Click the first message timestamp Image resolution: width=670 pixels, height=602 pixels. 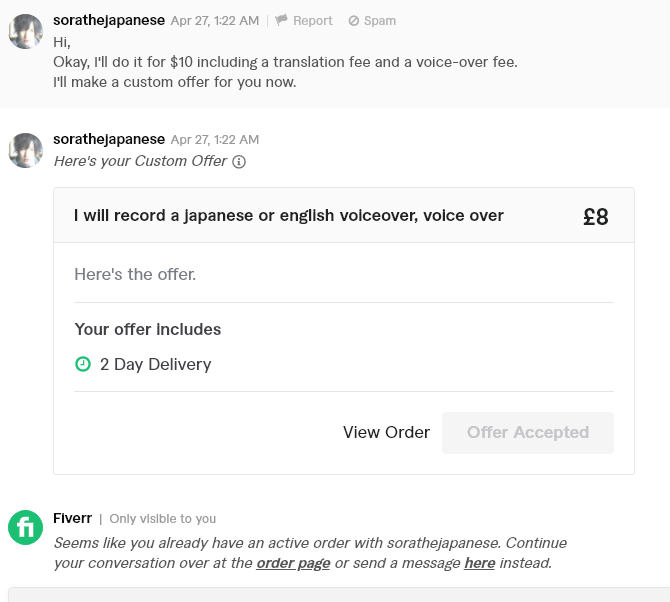(215, 21)
